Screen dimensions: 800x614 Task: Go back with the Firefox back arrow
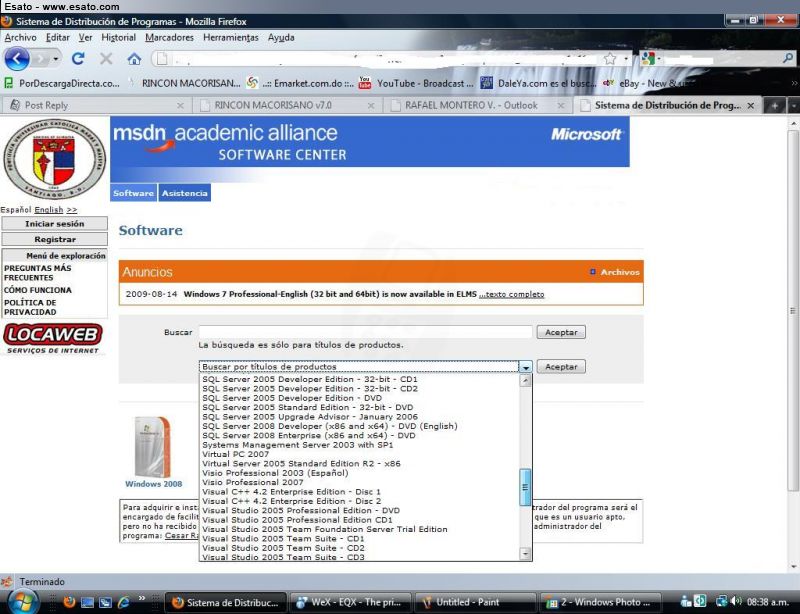pyautogui.click(x=17, y=59)
